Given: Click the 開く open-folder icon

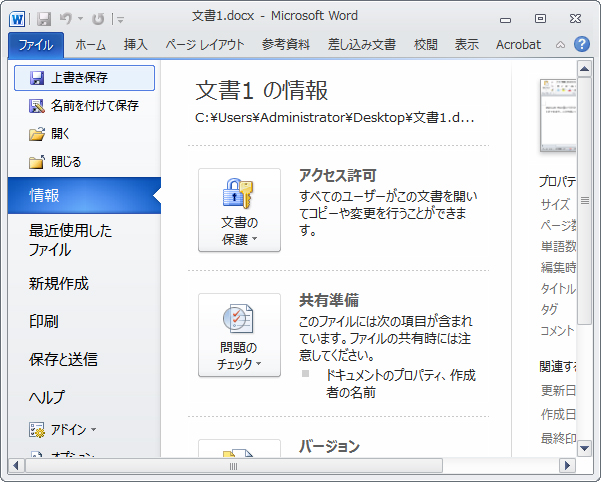Looking at the screenshot, I should pyautogui.click(x=37, y=134).
